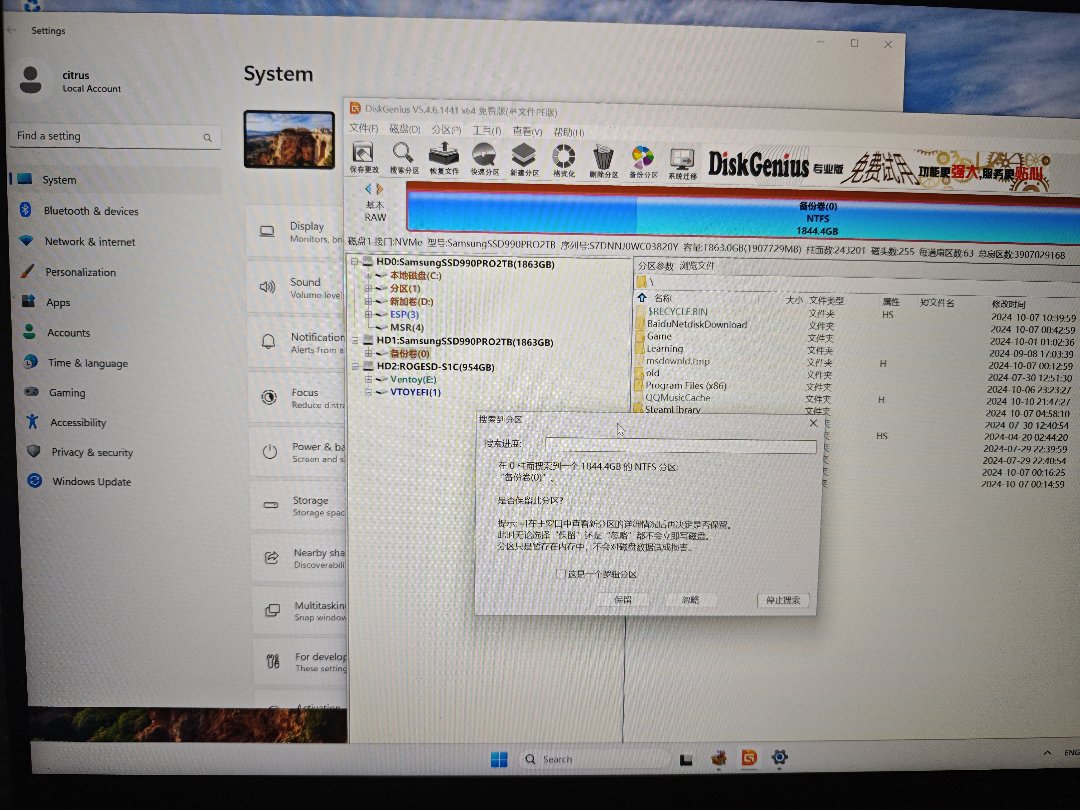Image resolution: width=1080 pixels, height=810 pixels.
Task: Go to the next disk with right arrow
Action: coord(379,189)
